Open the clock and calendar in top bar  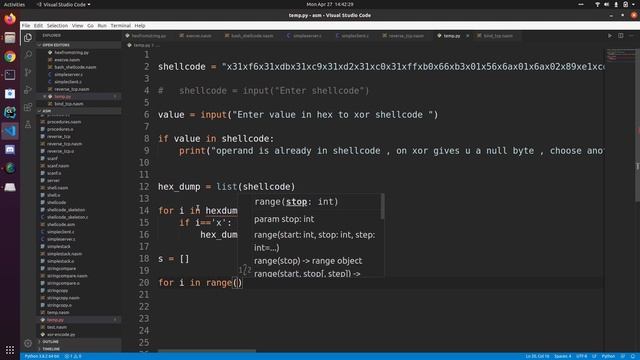pos(330,4)
